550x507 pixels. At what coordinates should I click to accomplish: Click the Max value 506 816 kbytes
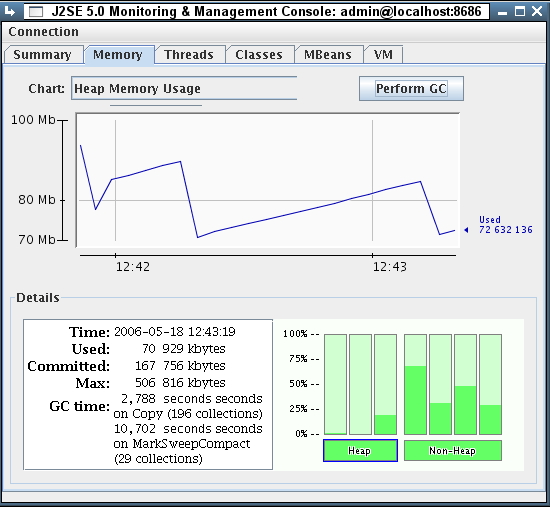tap(180, 383)
